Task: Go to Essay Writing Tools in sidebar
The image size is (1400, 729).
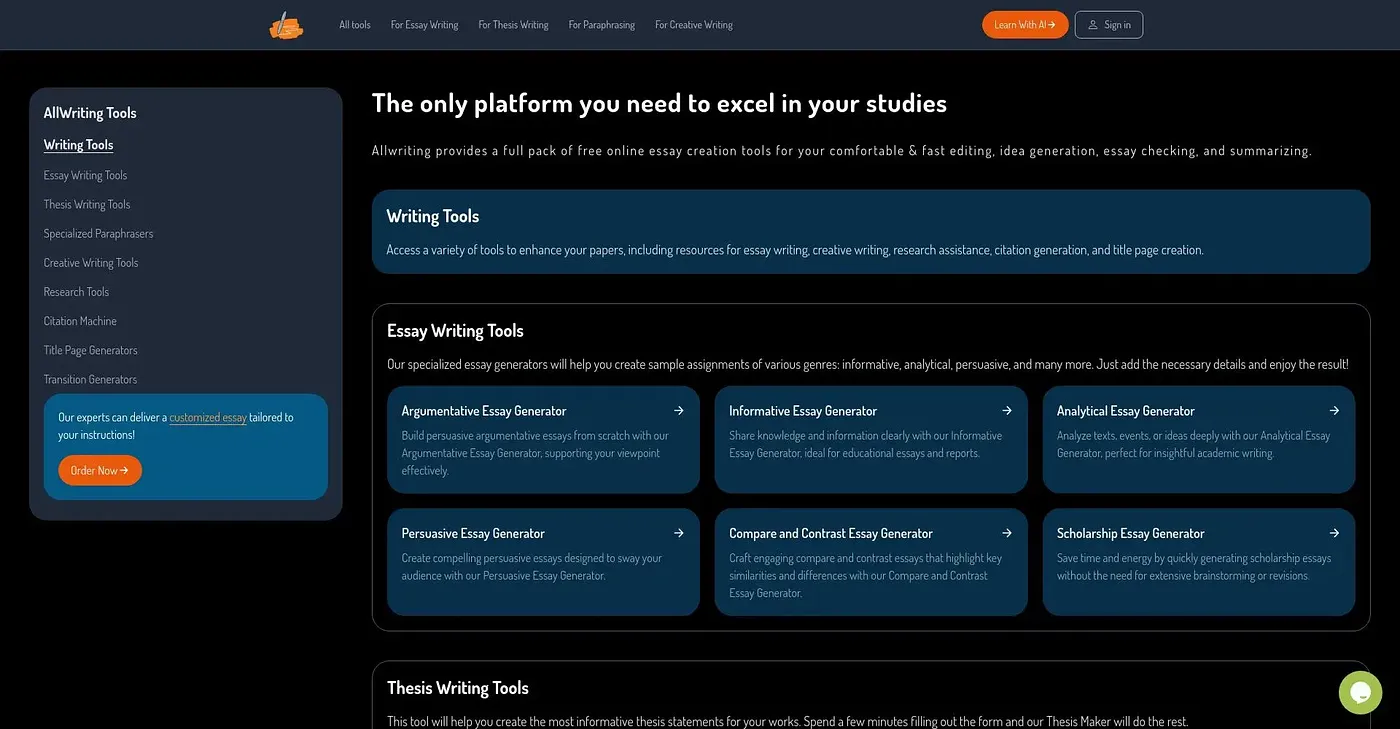Action: (x=85, y=175)
